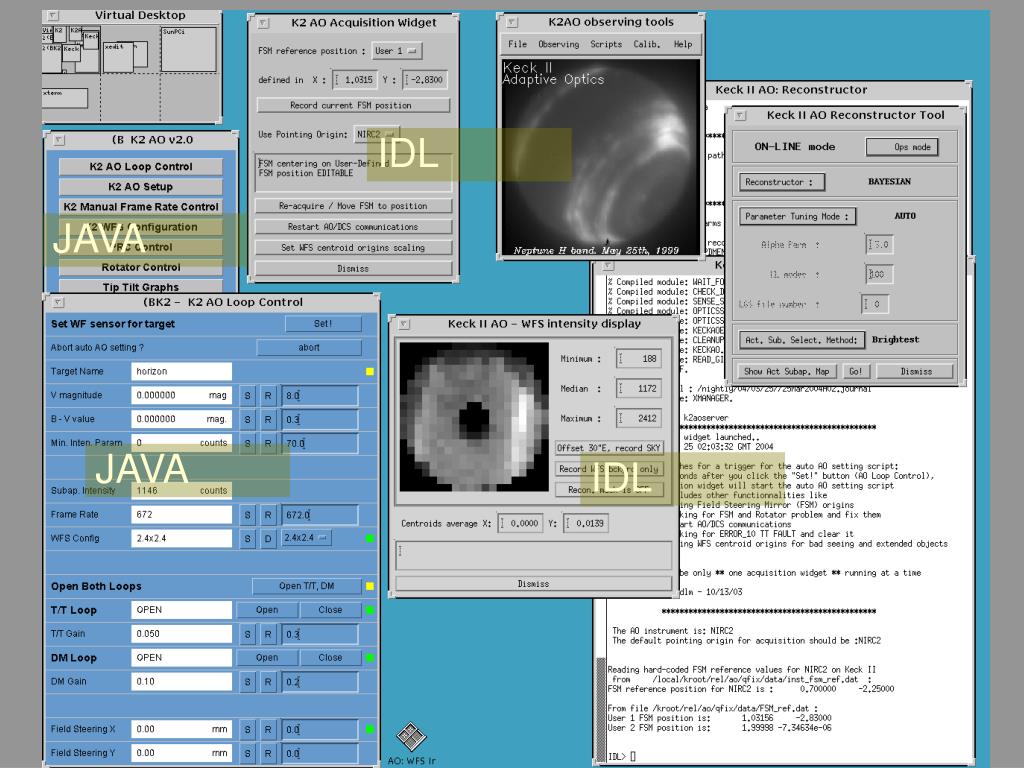The width and height of the screenshot is (1024, 768).
Task: Click the K2 AO Loop Control launcher button
Action: tap(140, 167)
